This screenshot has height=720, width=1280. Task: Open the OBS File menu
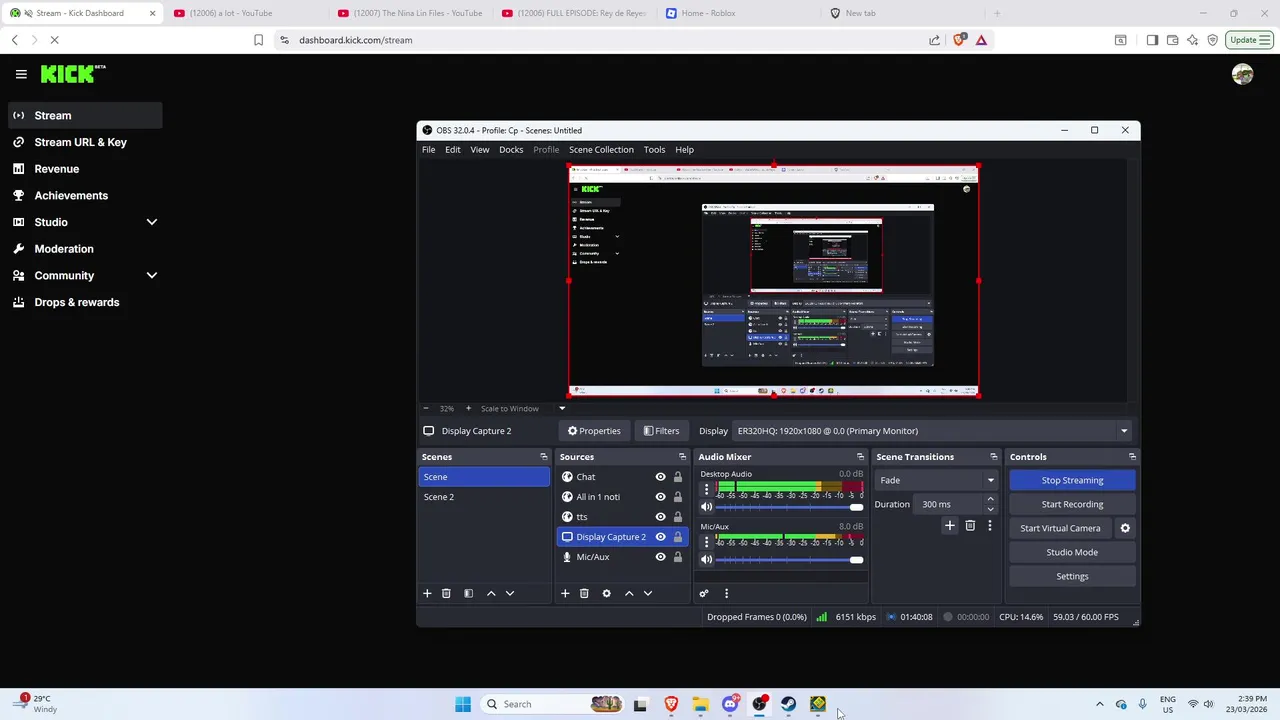428,149
